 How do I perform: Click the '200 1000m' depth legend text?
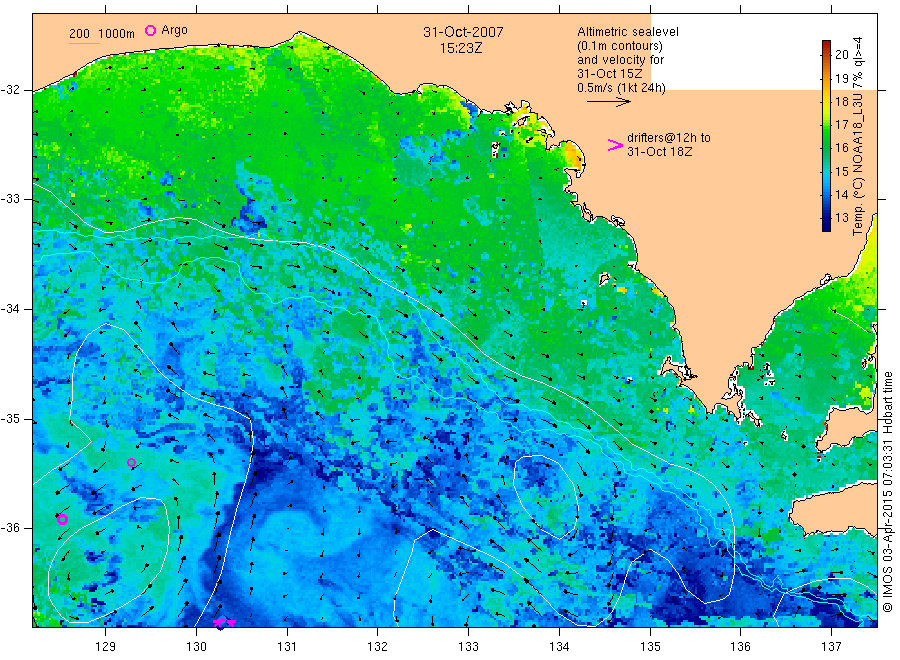coord(102,34)
